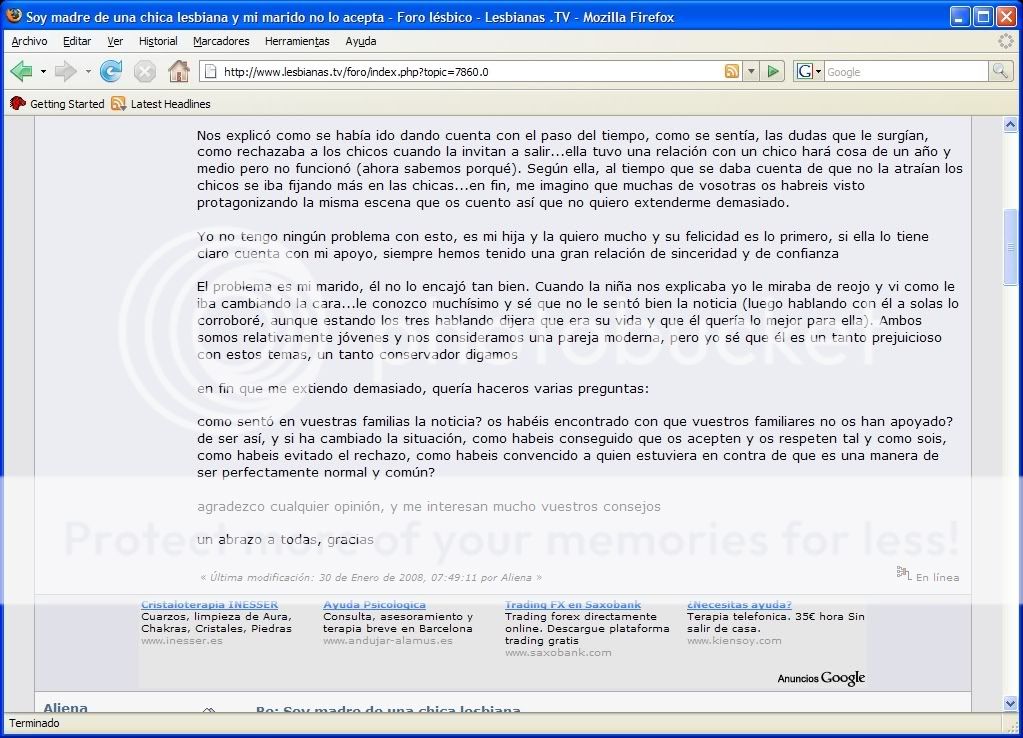Click the Back navigation arrow

(x=21, y=71)
